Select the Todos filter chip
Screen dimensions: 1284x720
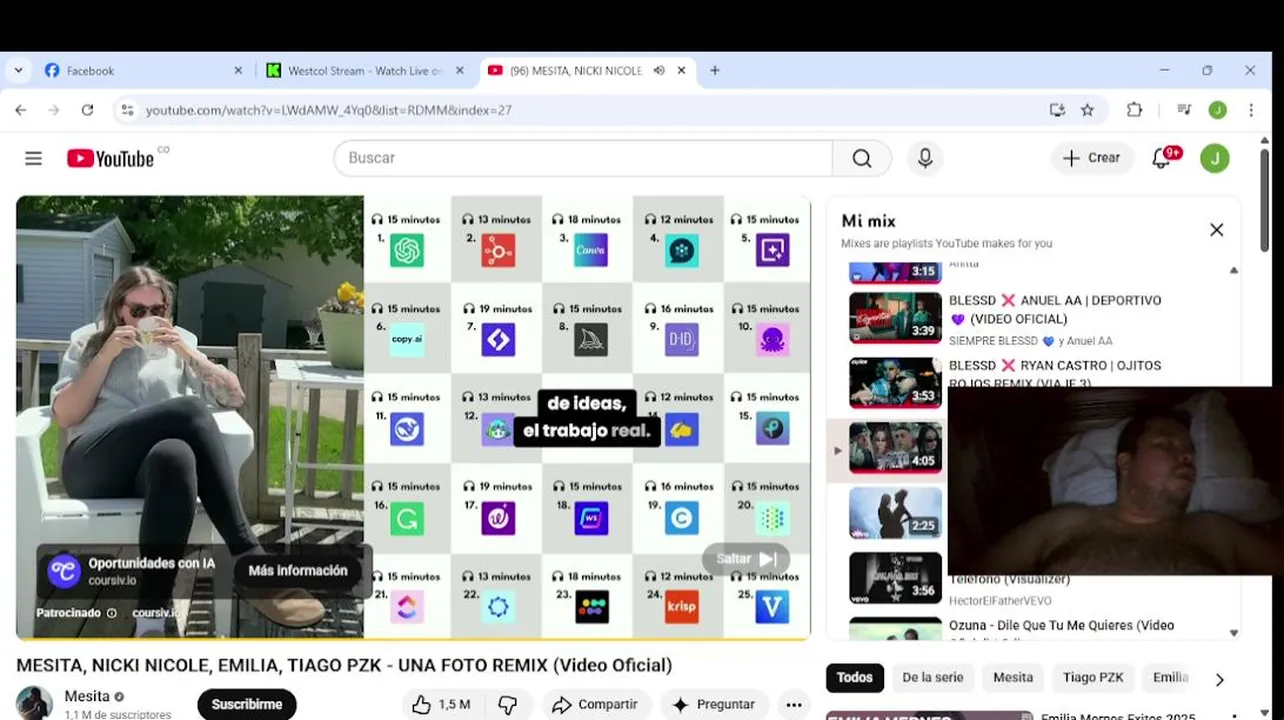point(854,677)
